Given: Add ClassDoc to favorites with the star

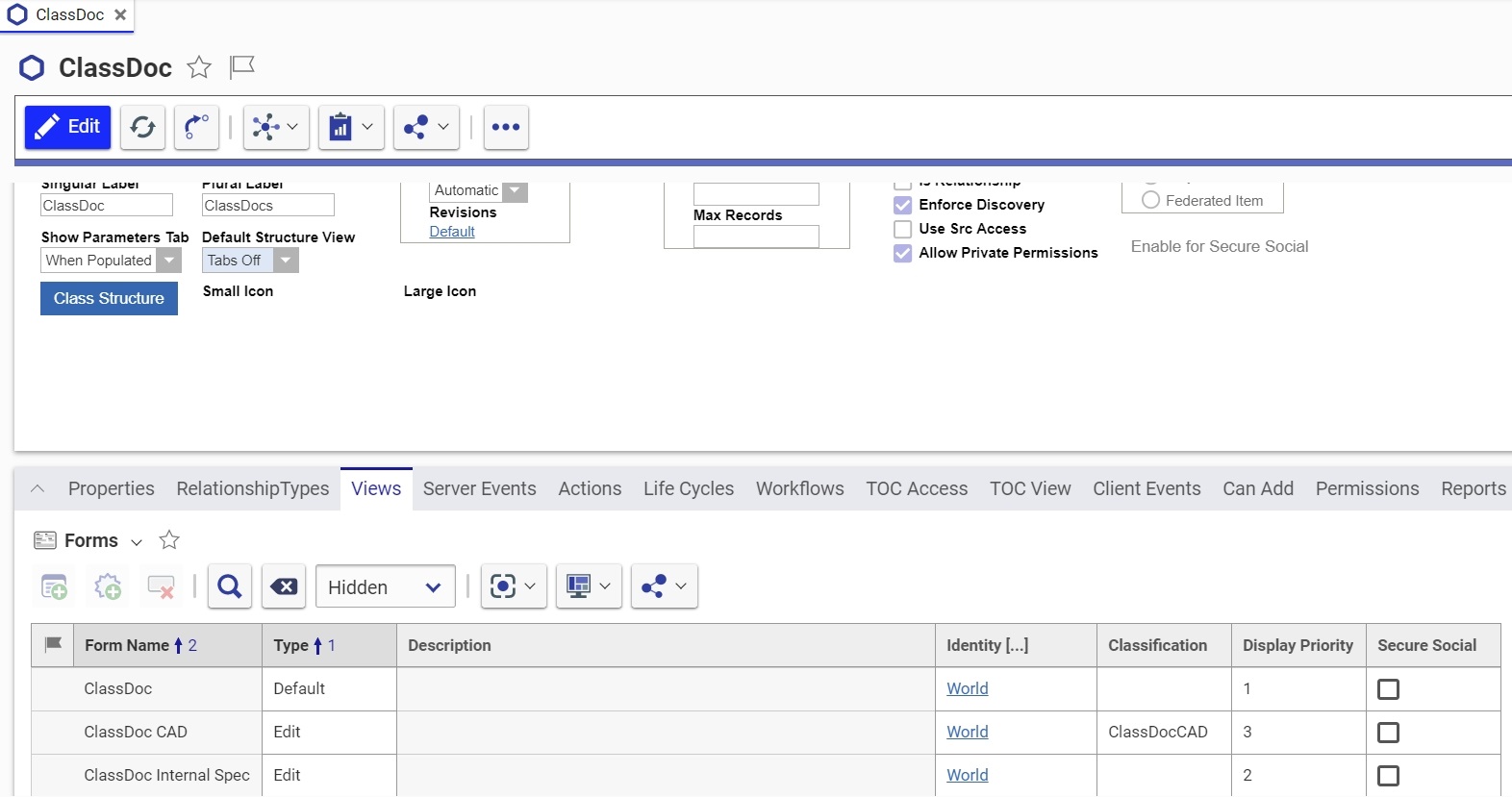Looking at the screenshot, I should pos(199,67).
